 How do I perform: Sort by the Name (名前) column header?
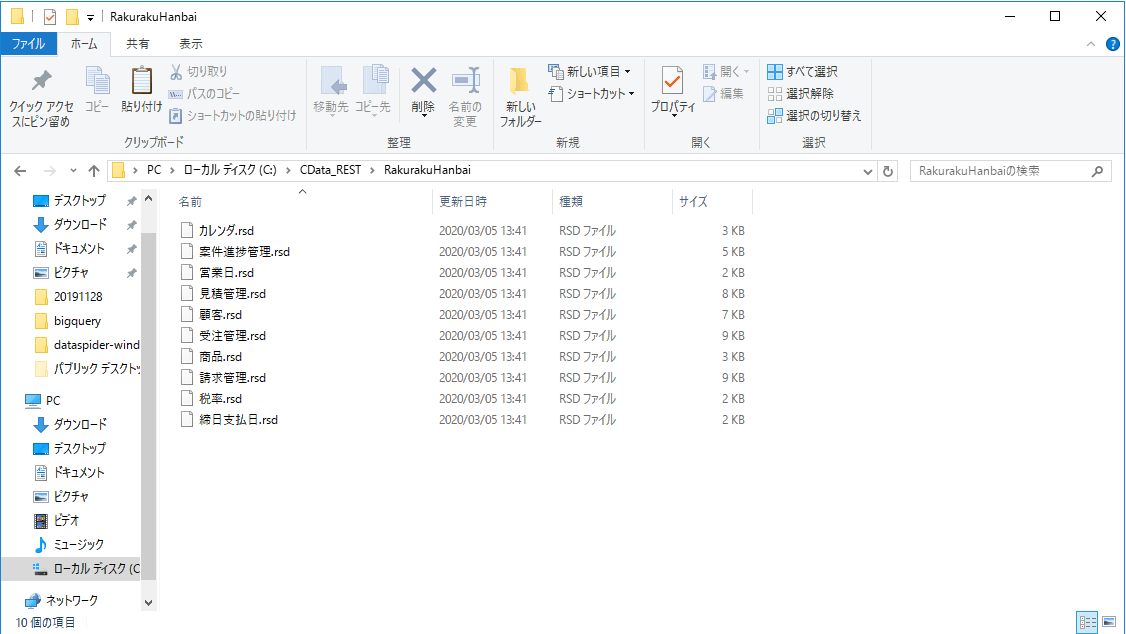click(x=190, y=202)
